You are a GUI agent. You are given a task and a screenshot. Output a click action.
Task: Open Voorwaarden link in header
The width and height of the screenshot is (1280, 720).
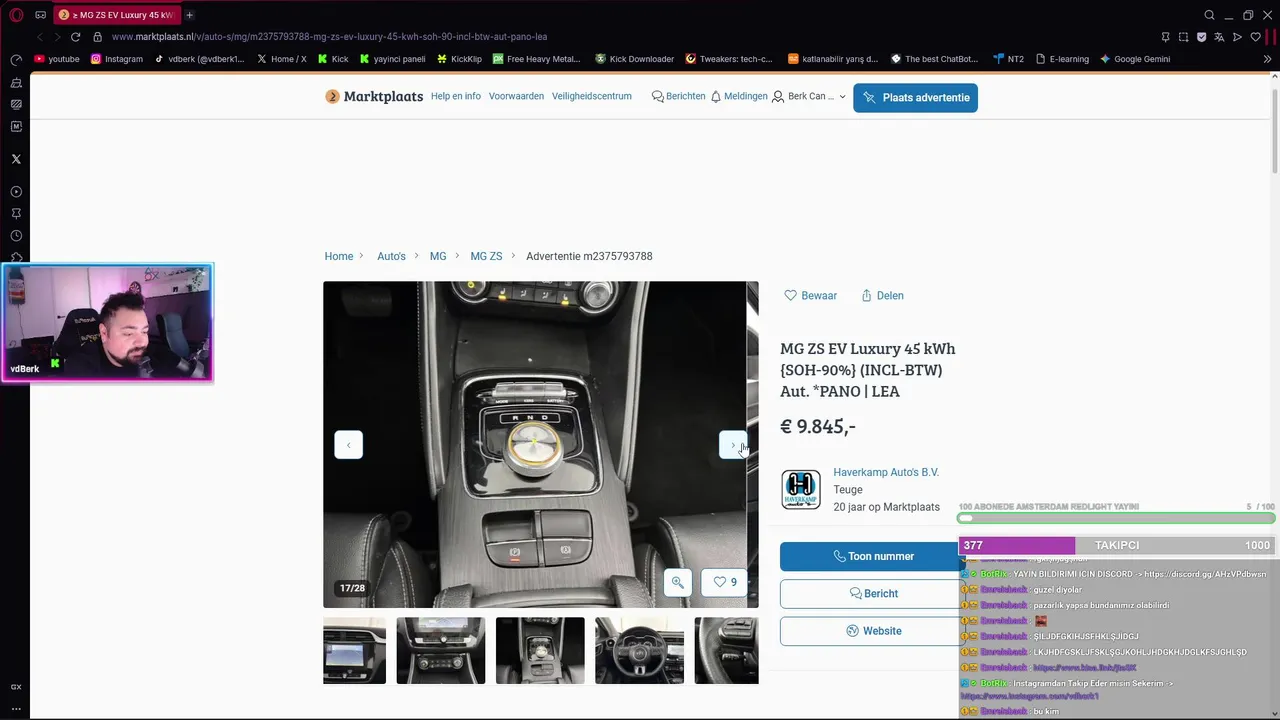(x=516, y=96)
